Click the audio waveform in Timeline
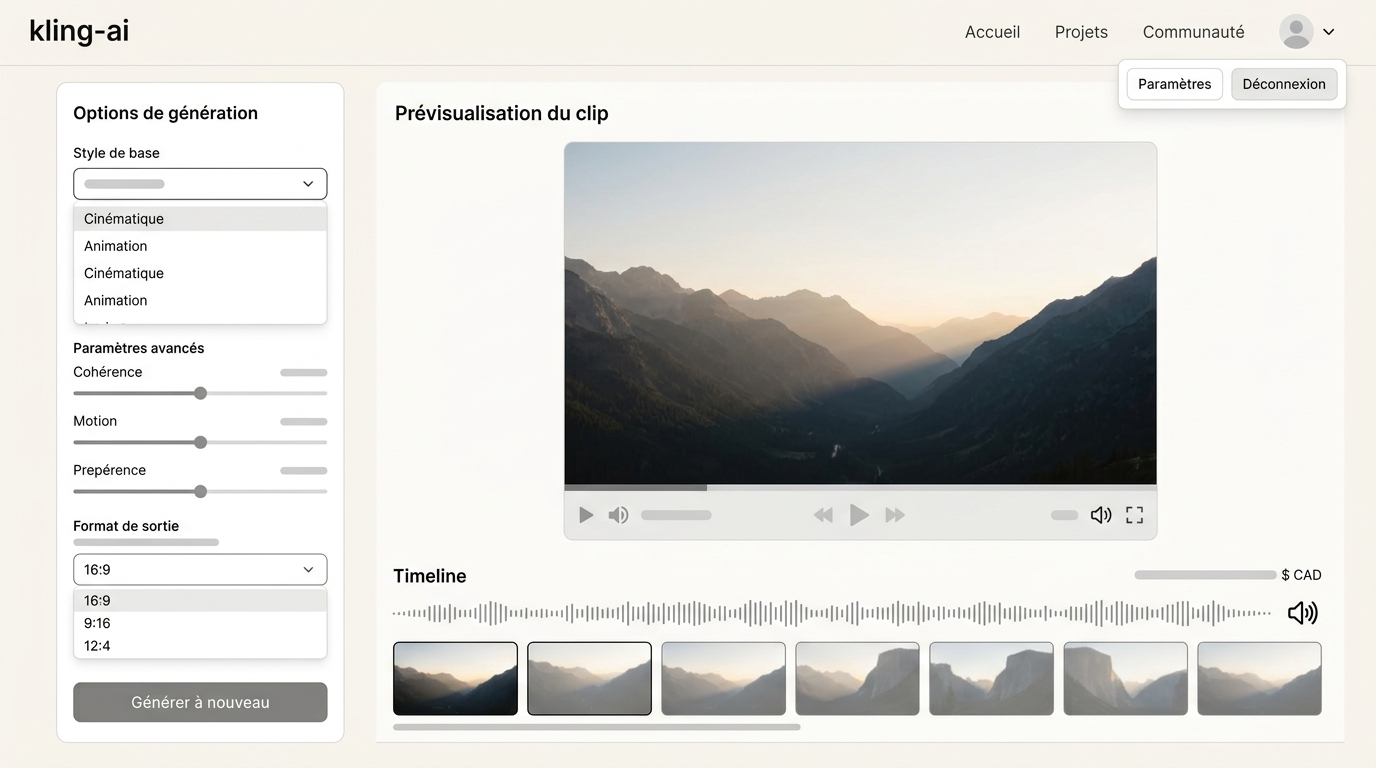 click(832, 613)
